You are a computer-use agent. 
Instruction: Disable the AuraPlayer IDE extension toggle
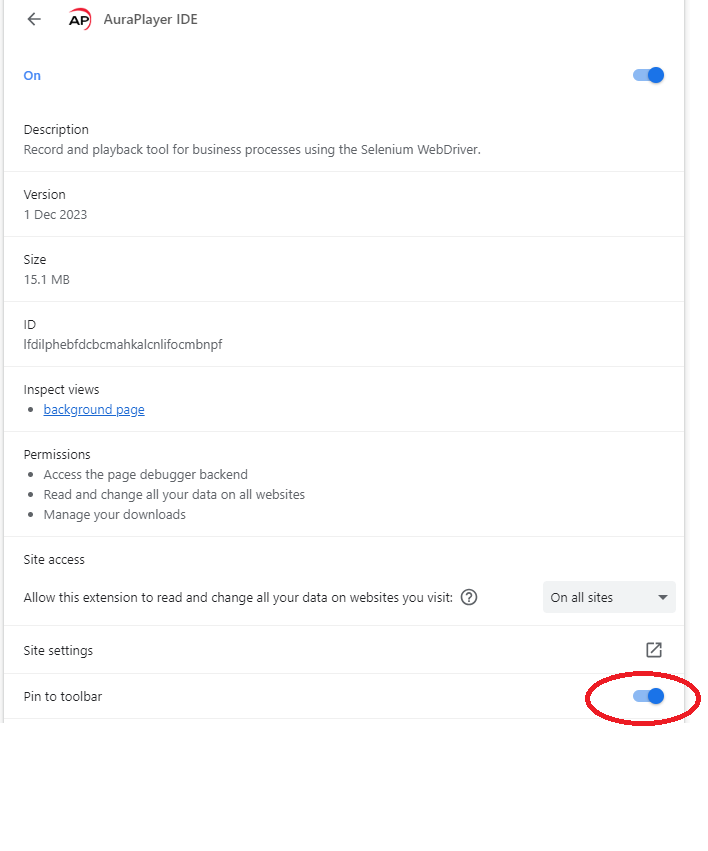tap(648, 75)
